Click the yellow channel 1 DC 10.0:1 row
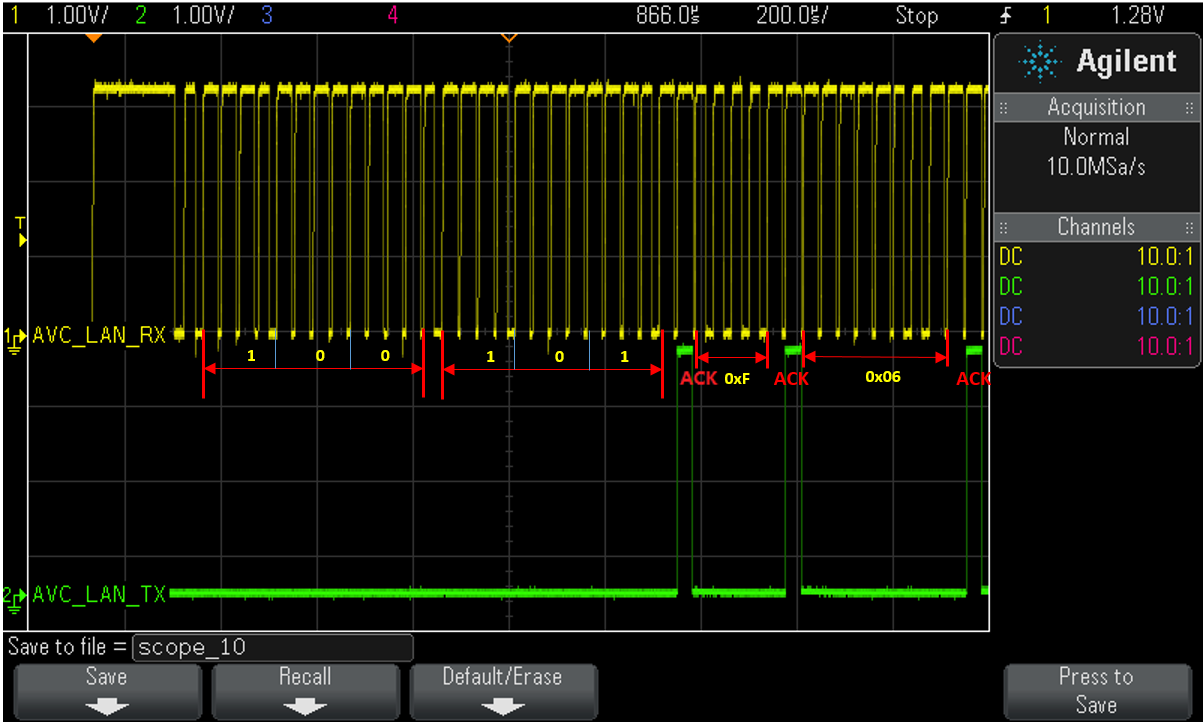The height and width of the screenshot is (724, 1204). click(x=1097, y=257)
